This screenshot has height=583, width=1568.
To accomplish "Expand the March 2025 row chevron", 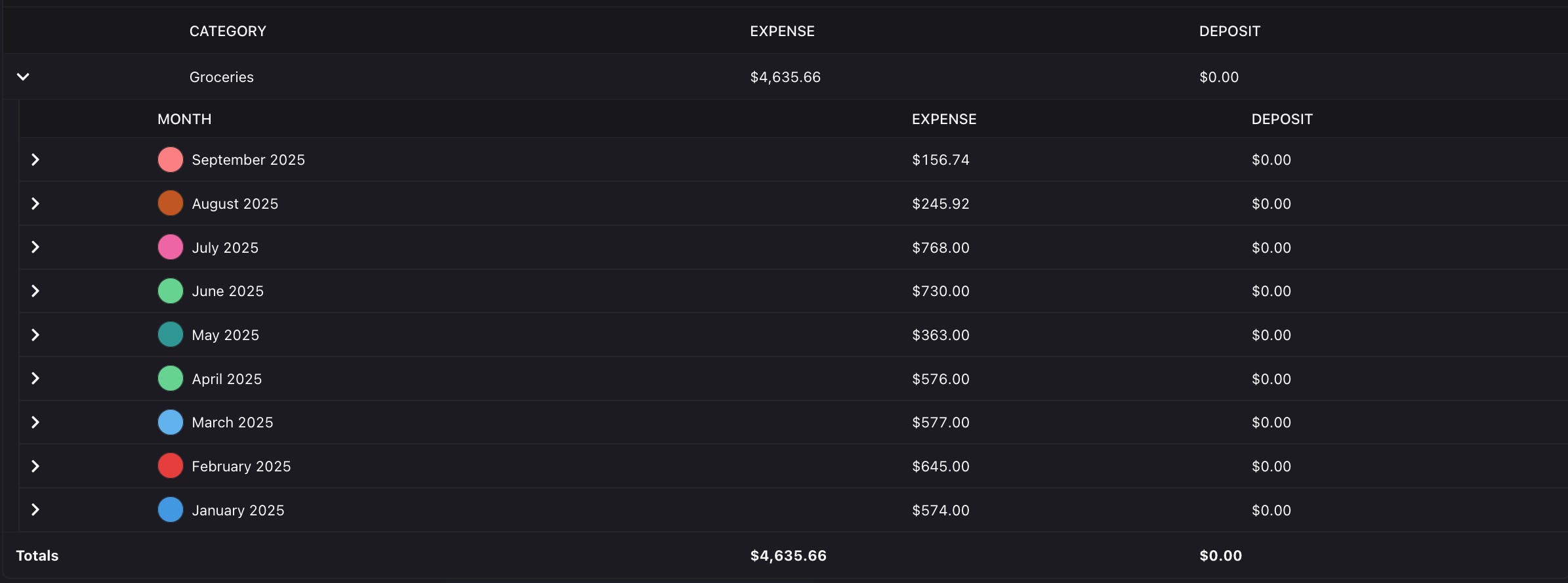I will click(x=35, y=422).
